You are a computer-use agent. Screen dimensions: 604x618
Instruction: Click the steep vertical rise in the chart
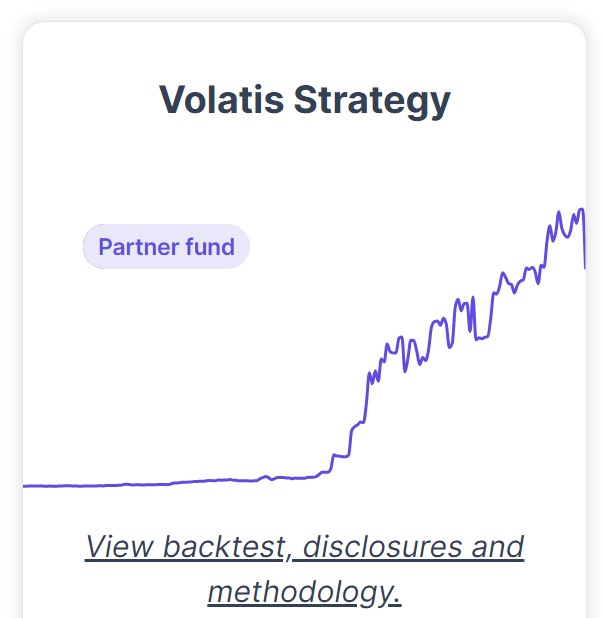(x=366, y=398)
